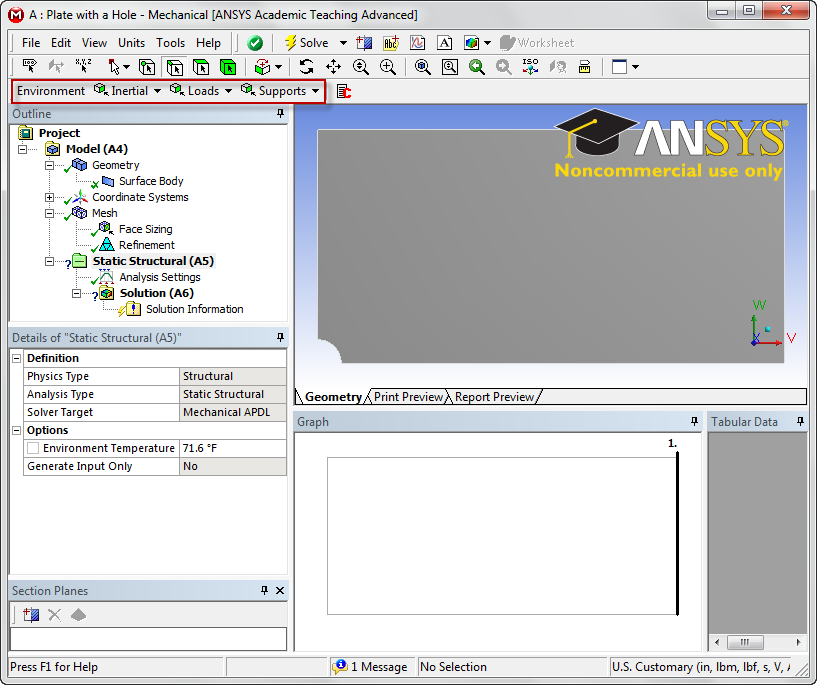Toggle the Environment Temperature checkbox
The height and width of the screenshot is (685, 817).
click(x=33, y=448)
